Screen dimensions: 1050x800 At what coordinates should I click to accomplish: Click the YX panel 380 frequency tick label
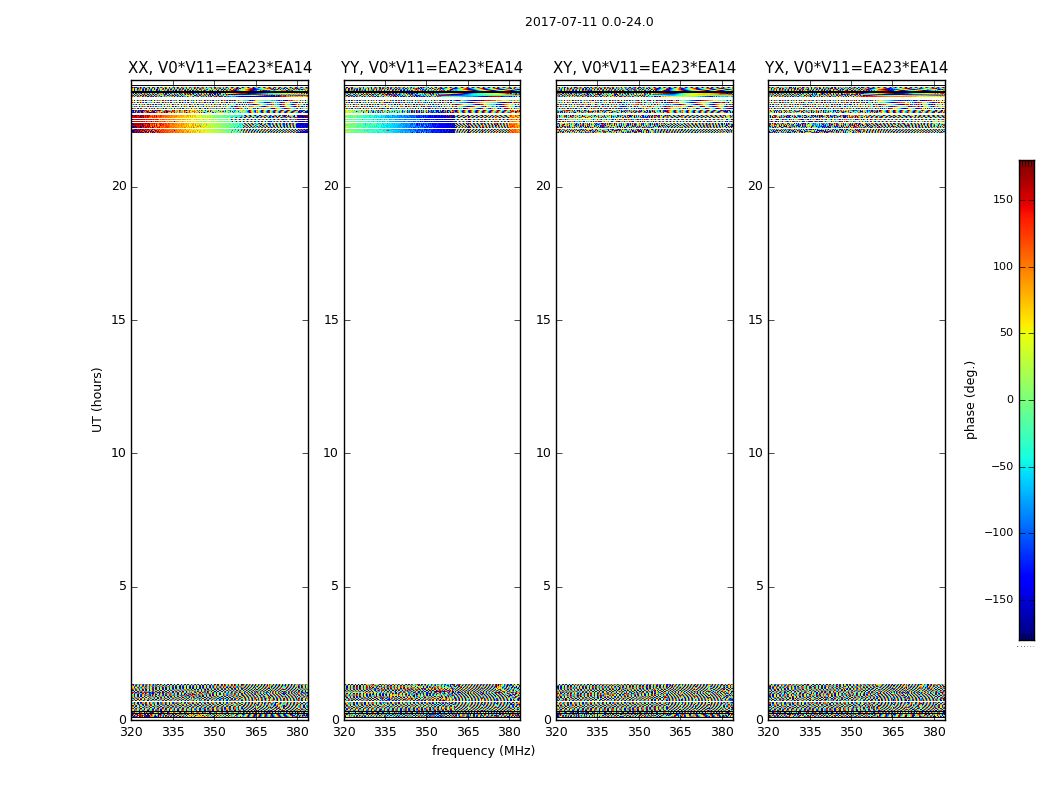(934, 732)
